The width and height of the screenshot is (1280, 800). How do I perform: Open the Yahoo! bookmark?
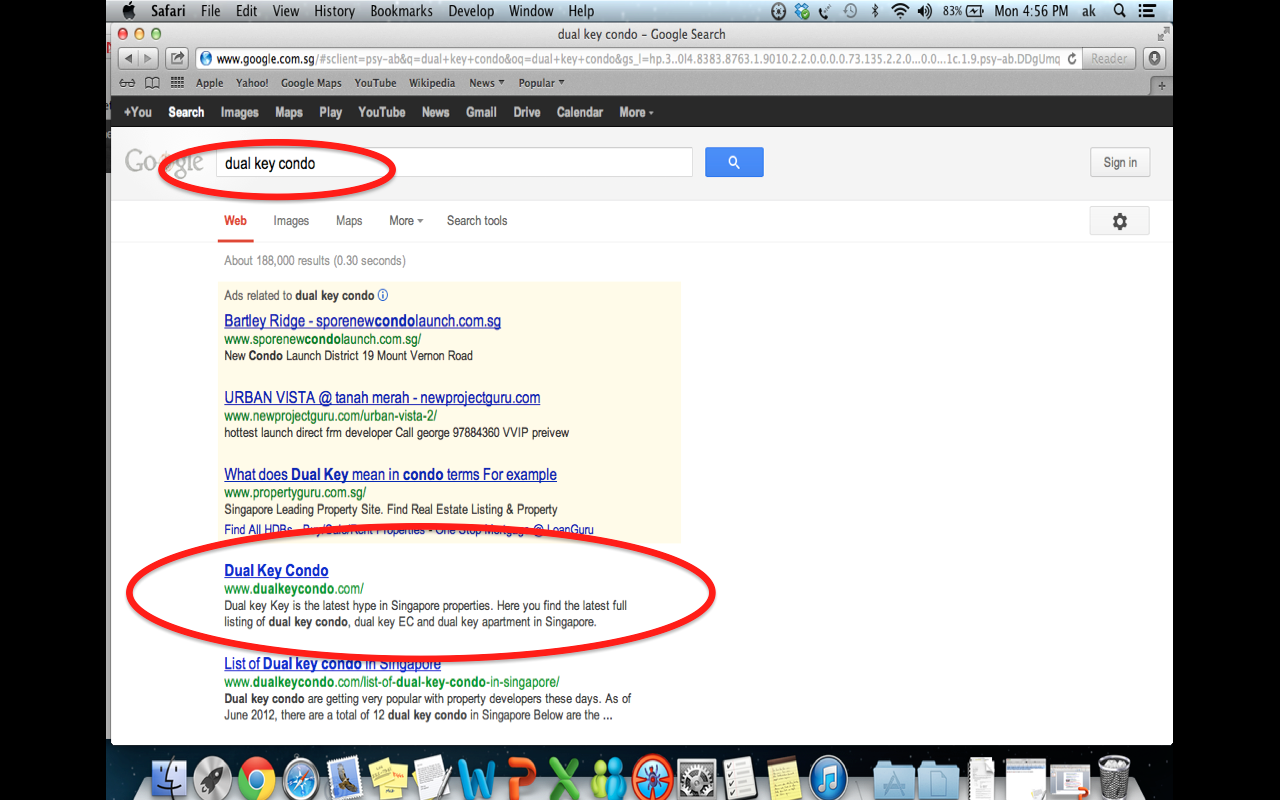pos(252,83)
